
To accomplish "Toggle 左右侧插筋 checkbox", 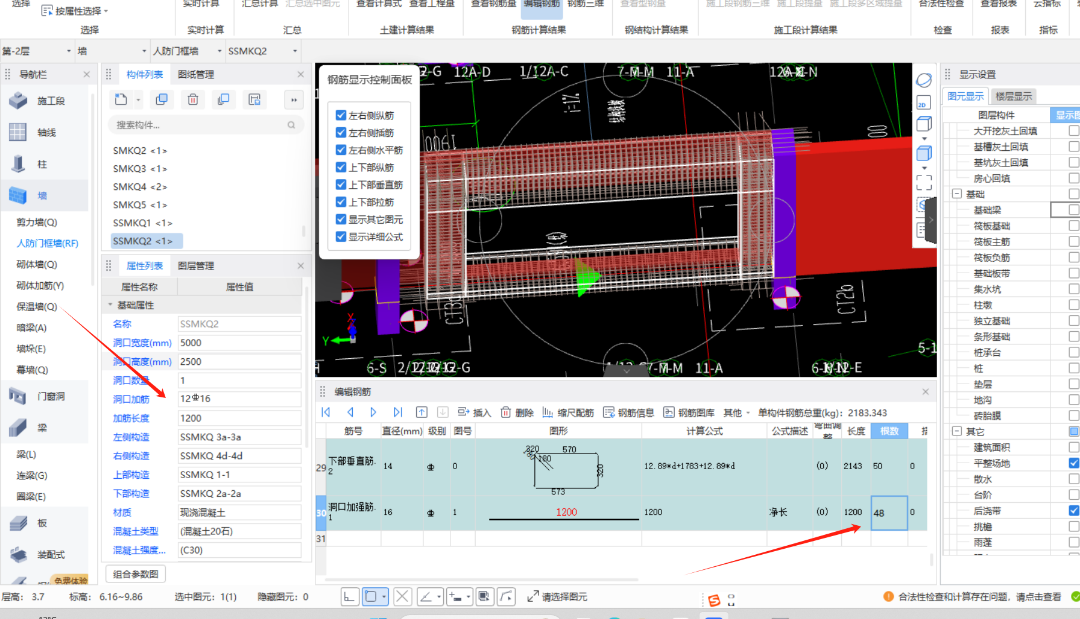I will coord(340,132).
